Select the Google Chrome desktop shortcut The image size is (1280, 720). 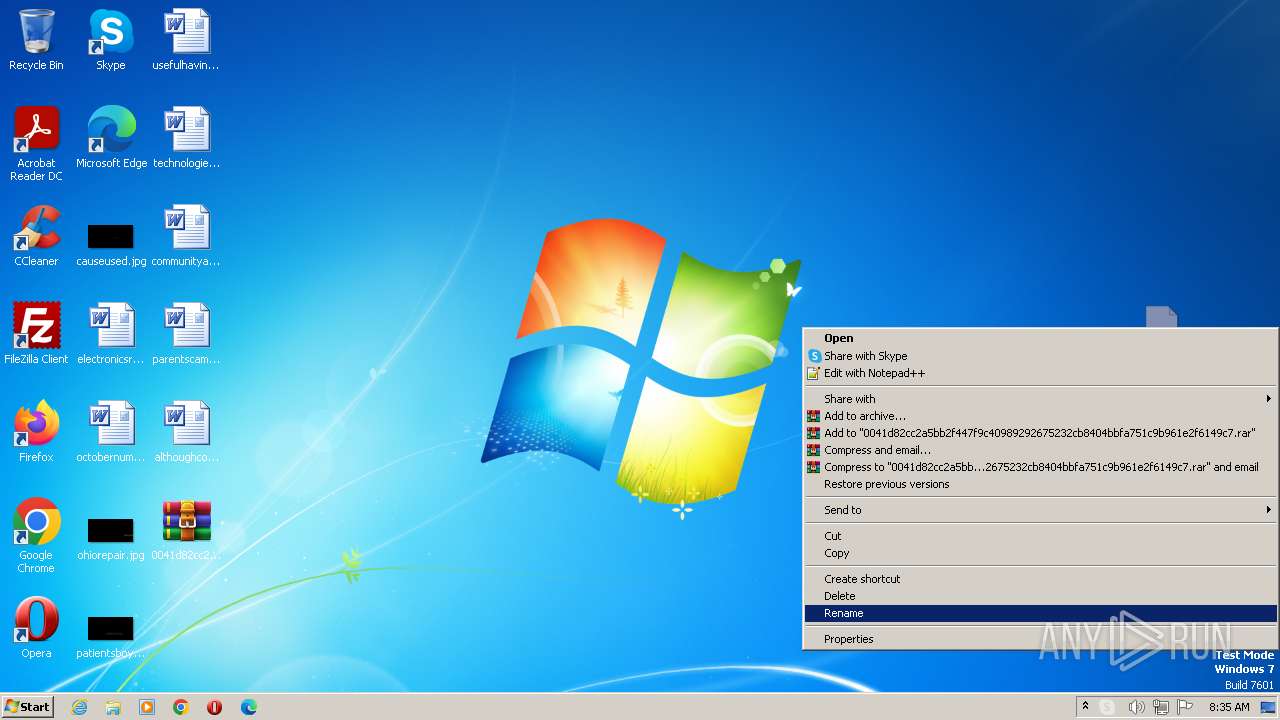click(36, 535)
